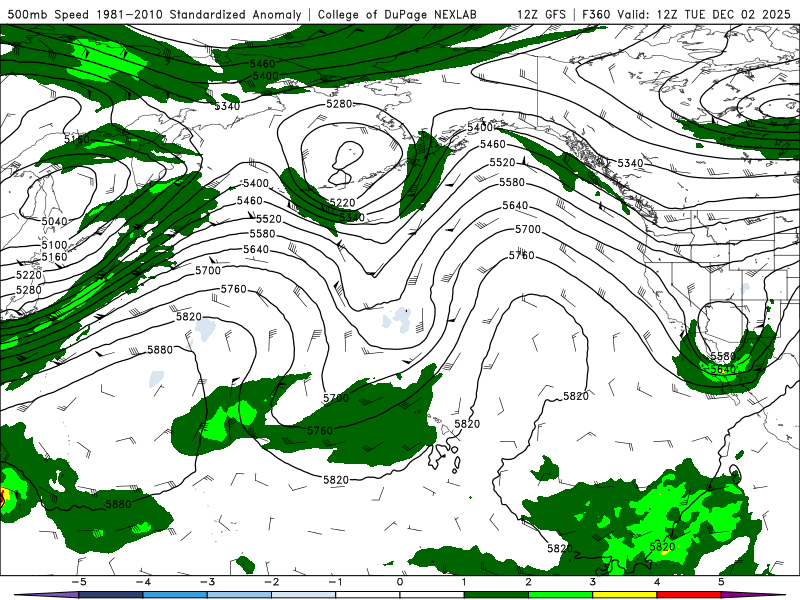
Task: Click the "500mb Speed 1981-2010 Standardized Anomaly" title
Action: pos(154,14)
